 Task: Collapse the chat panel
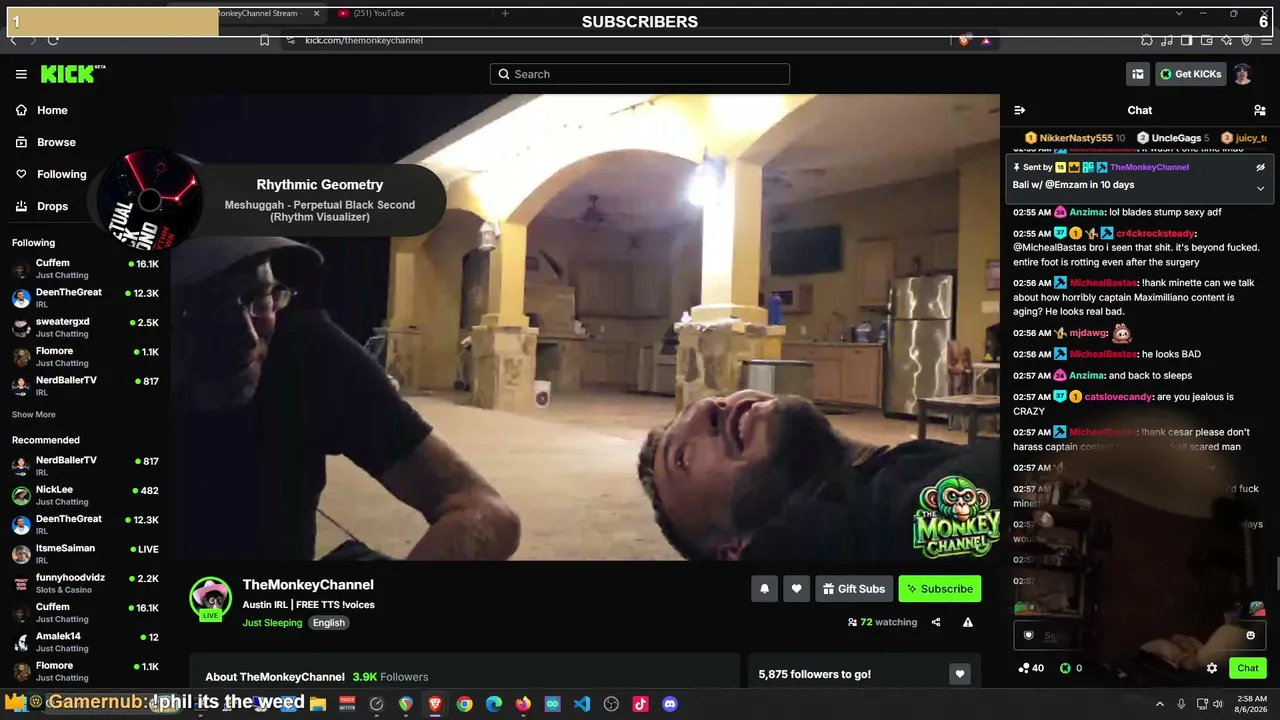coord(1019,110)
